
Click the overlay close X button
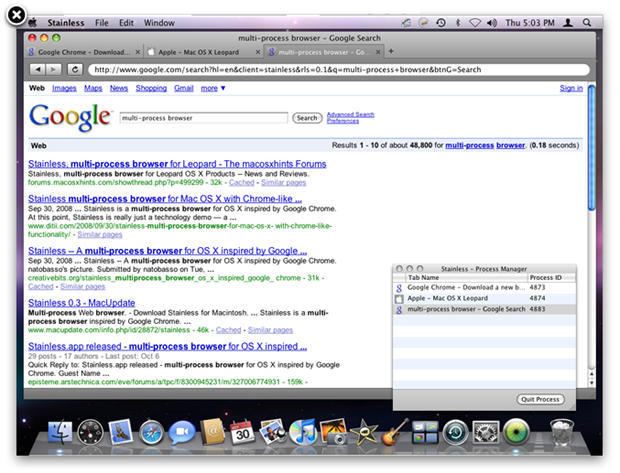[16, 15]
